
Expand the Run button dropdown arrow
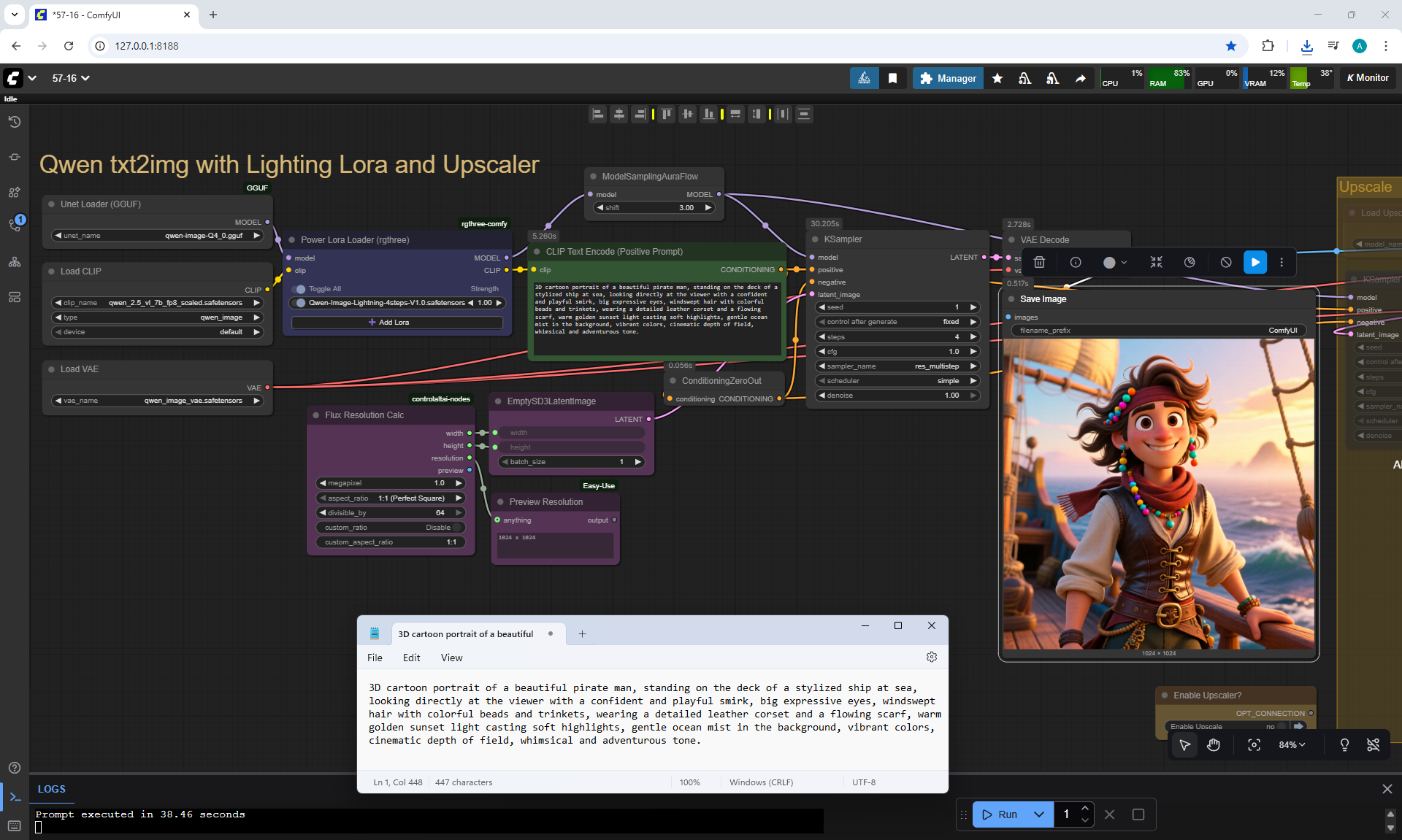(1038, 814)
